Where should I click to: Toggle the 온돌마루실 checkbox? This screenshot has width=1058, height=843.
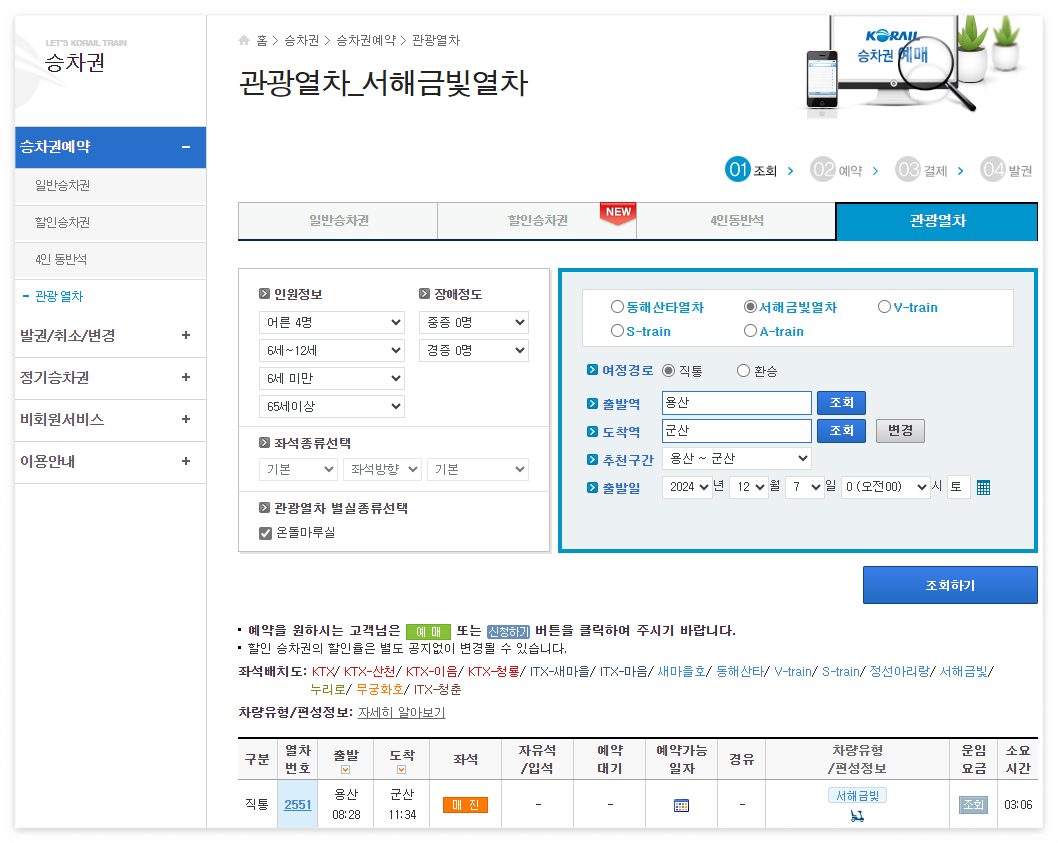tap(265, 533)
